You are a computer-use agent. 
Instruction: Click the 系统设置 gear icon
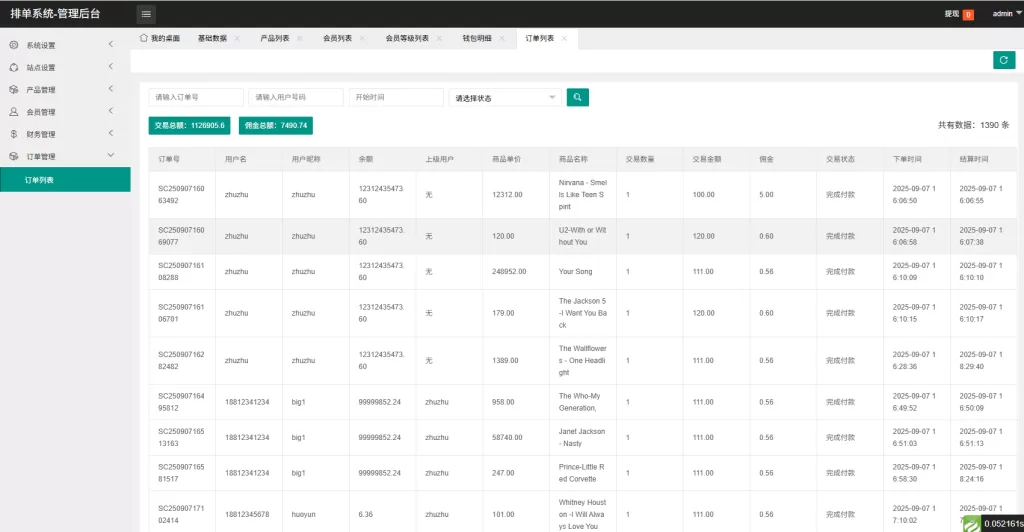pos(14,45)
